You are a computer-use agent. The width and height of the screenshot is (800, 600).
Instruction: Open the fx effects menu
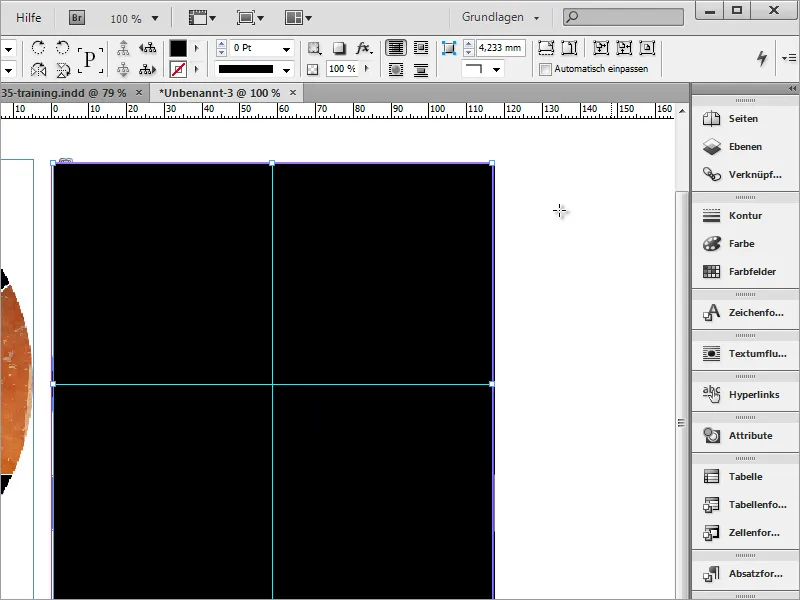pos(364,48)
